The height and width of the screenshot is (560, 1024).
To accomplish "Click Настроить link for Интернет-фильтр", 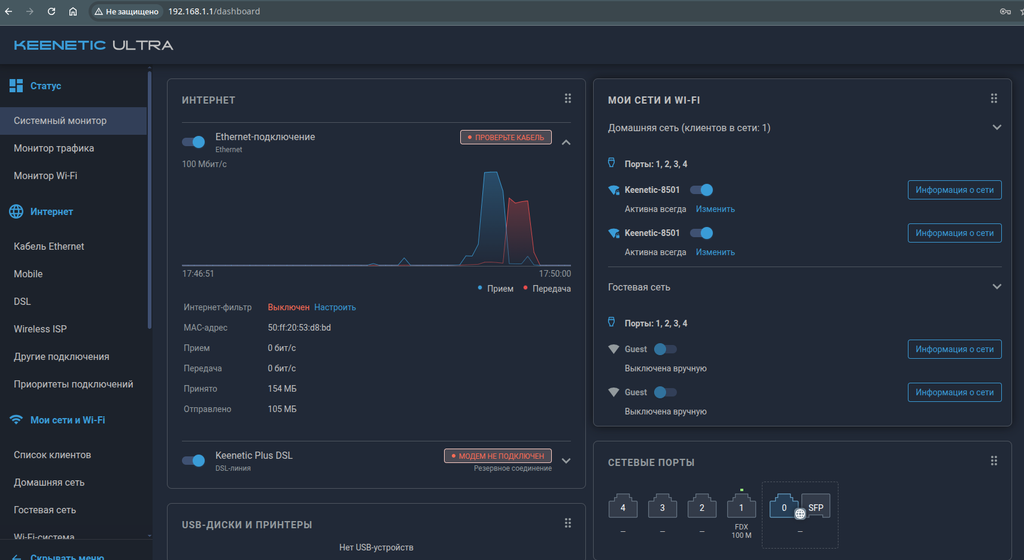I will [335, 307].
